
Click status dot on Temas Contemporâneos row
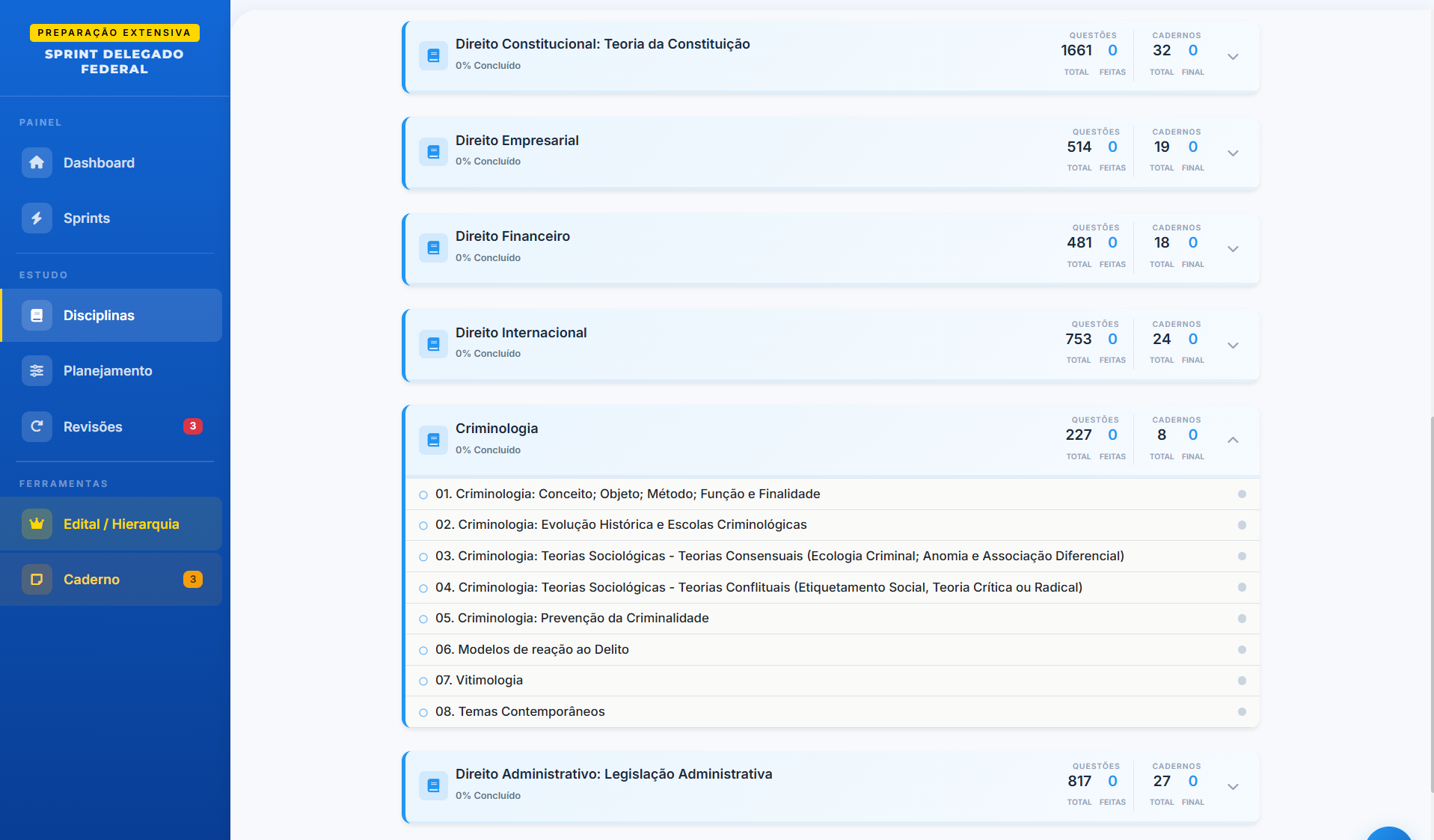[x=1242, y=712]
